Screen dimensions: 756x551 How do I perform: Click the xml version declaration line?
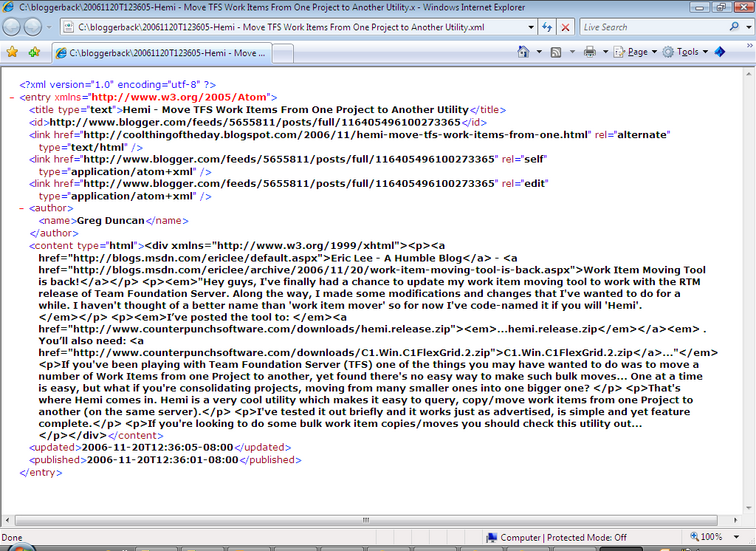[118, 85]
